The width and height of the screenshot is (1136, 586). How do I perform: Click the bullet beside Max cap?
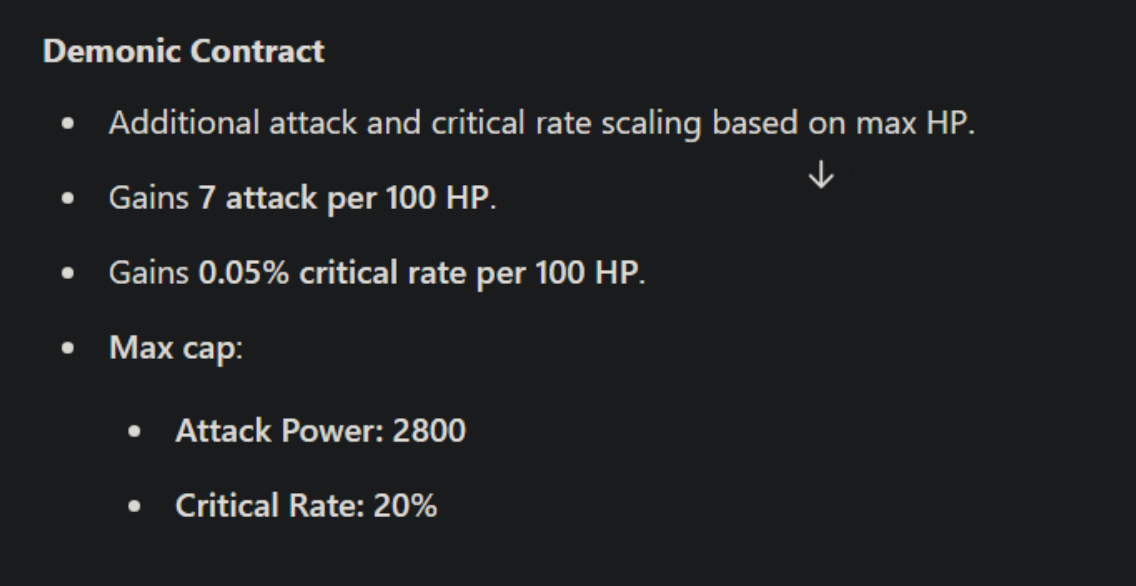tap(68, 348)
